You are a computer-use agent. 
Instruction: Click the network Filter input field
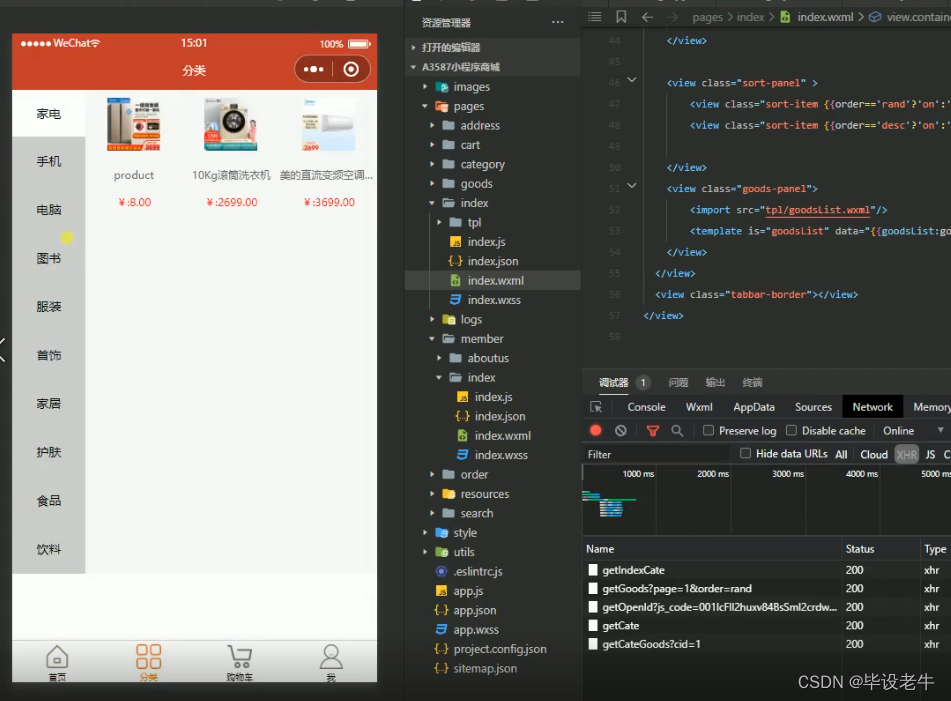pyautogui.click(x=656, y=454)
